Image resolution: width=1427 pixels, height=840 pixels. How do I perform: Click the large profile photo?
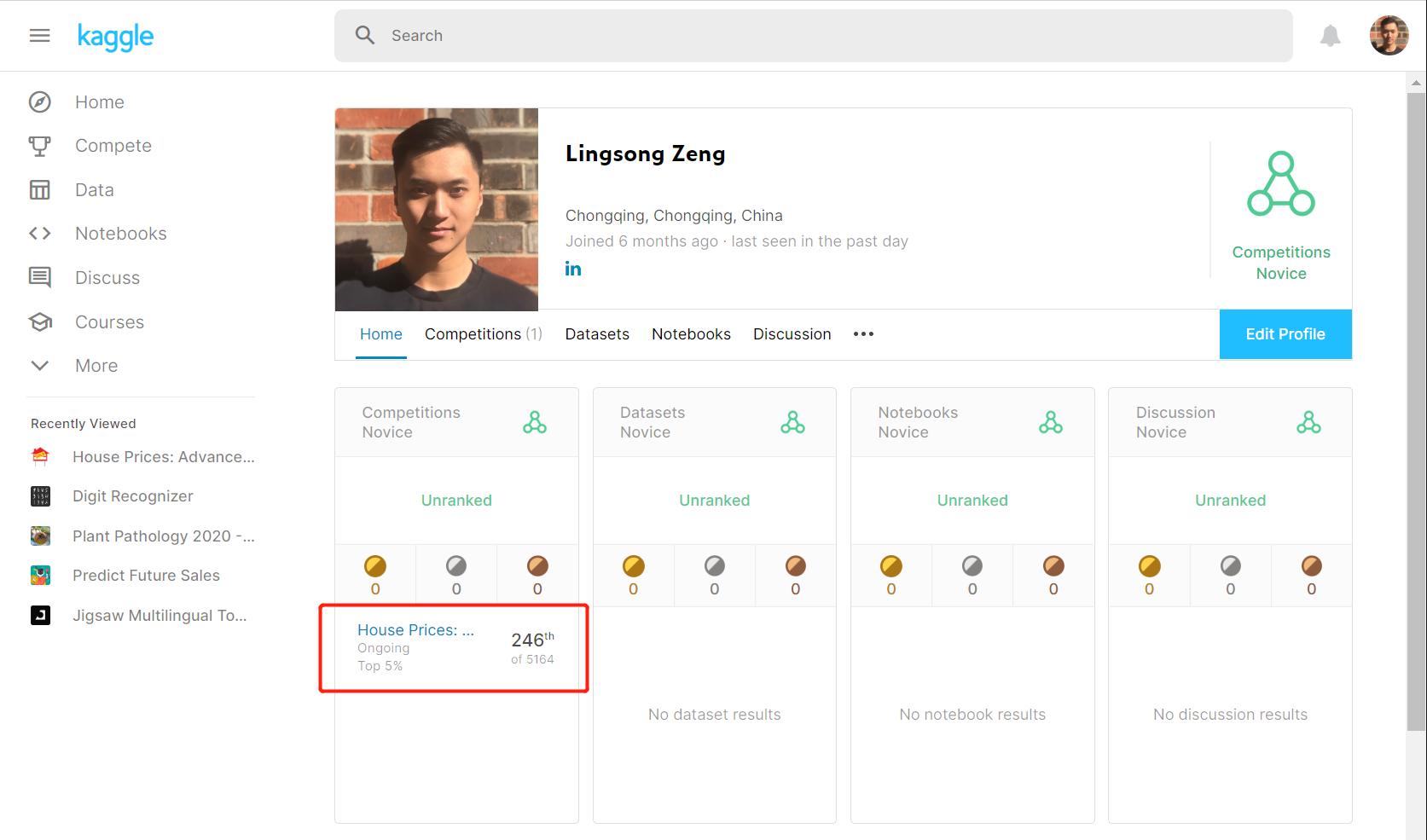pos(437,210)
